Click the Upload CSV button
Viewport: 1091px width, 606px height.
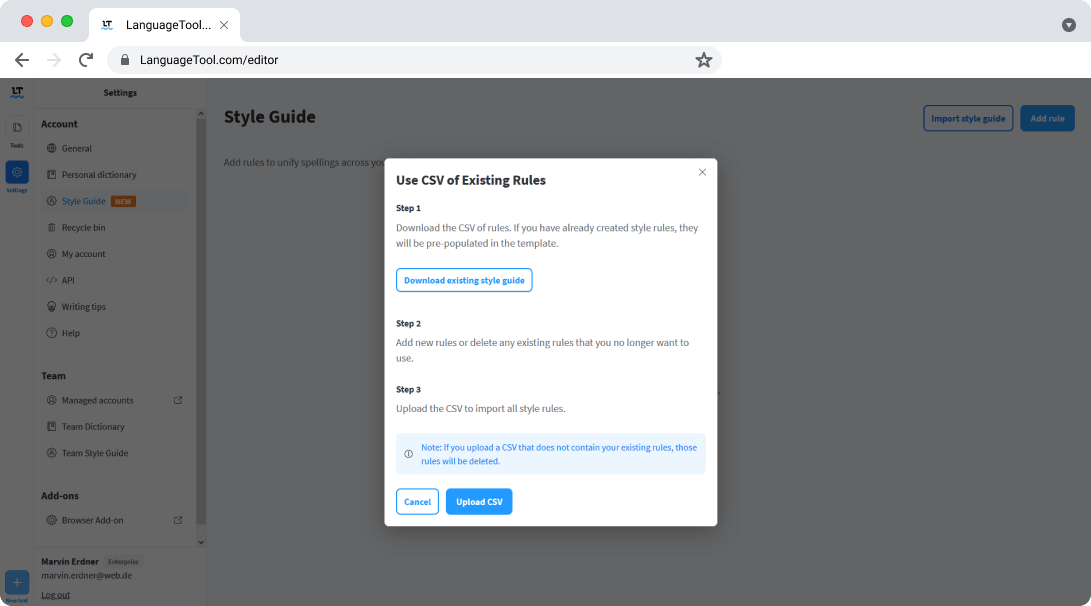479,502
